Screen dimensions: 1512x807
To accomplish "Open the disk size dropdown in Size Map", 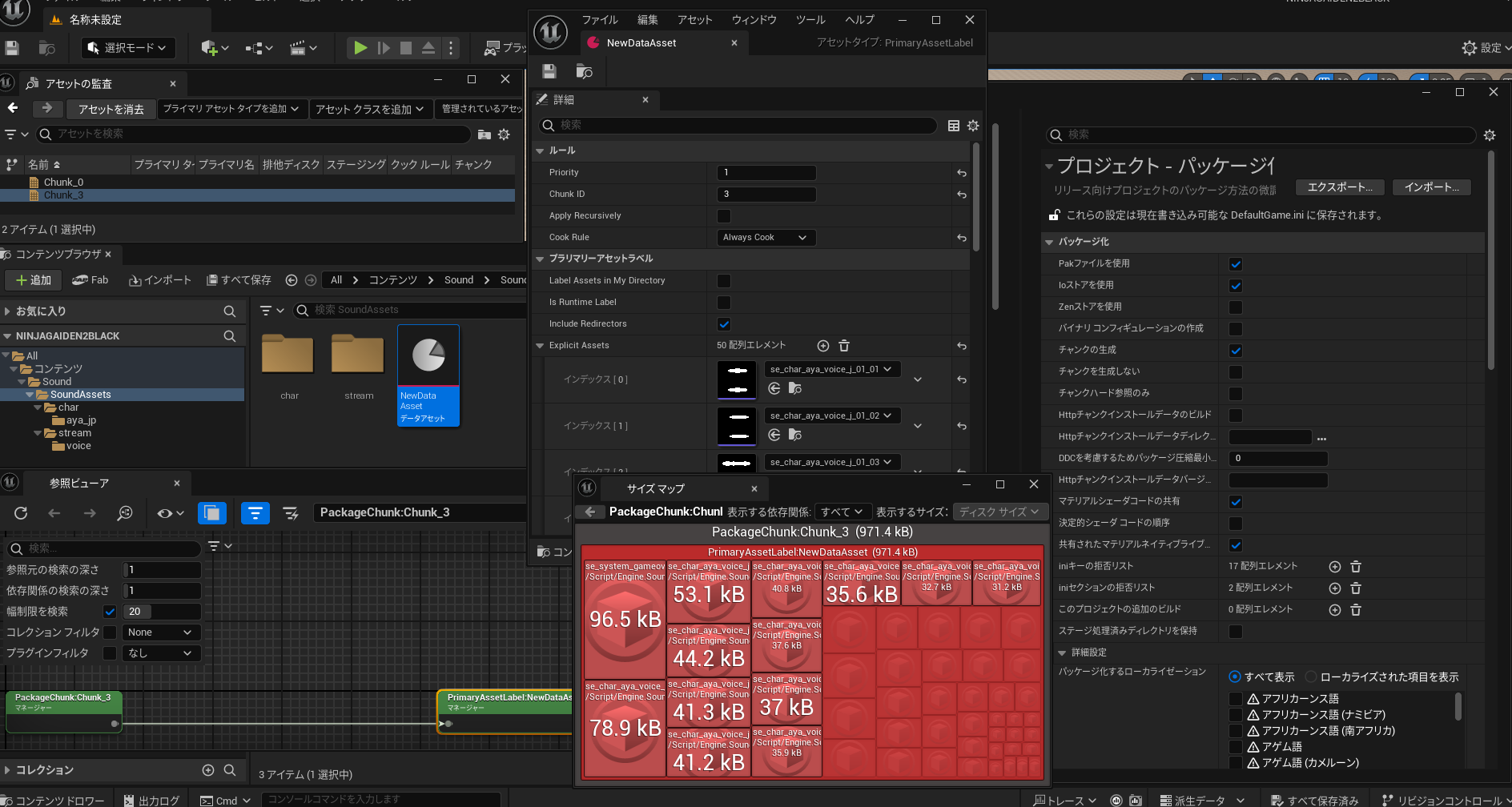I will tap(999, 512).
